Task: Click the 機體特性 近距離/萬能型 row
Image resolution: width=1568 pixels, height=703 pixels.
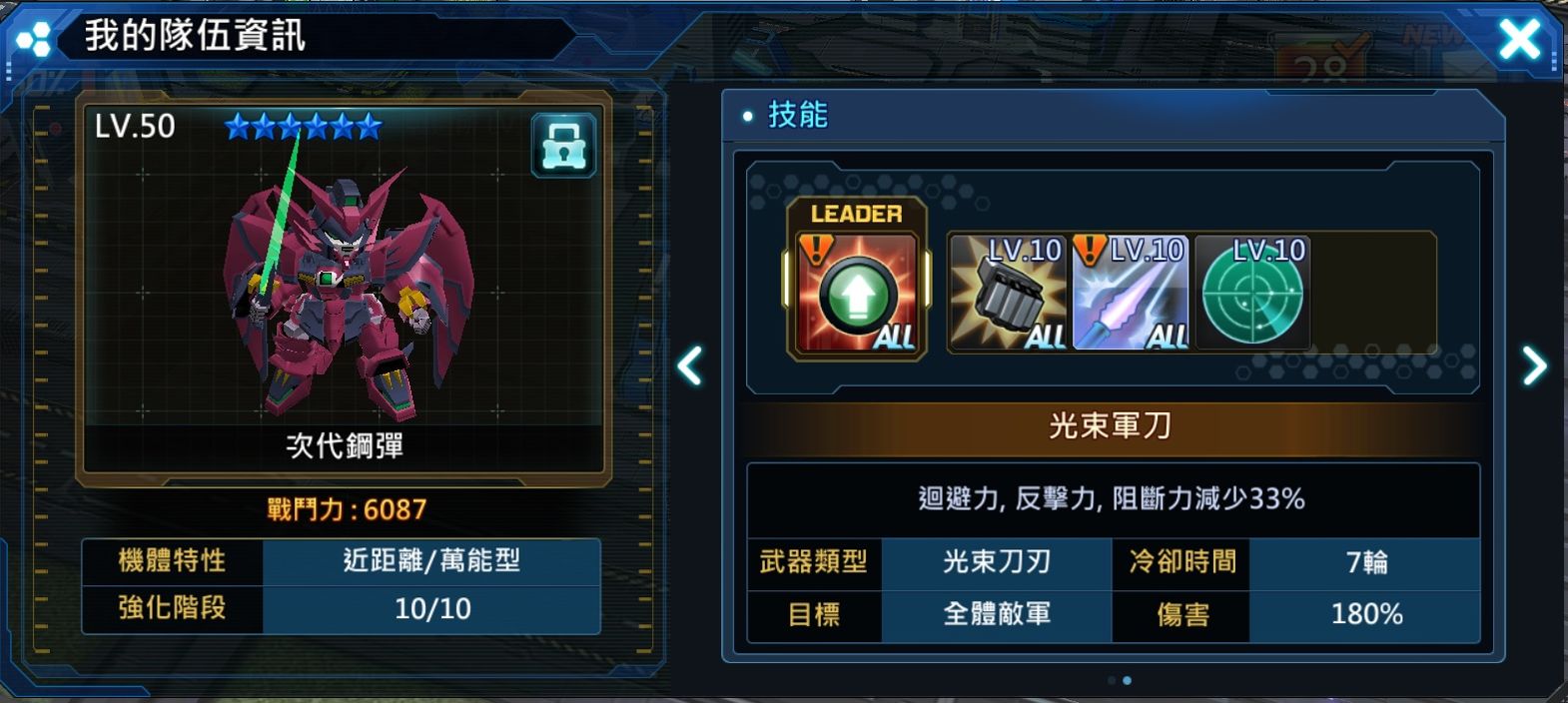Action: click(342, 561)
